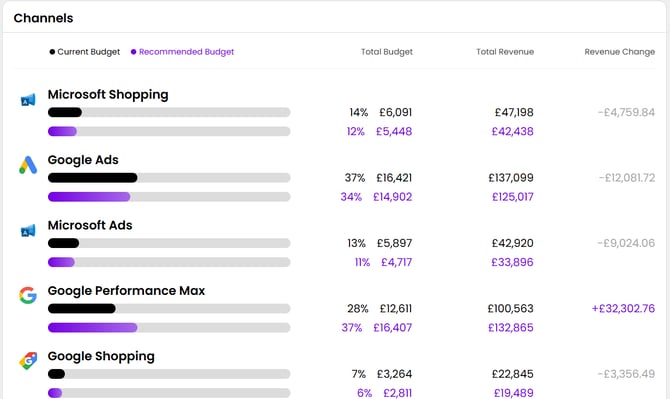Screen dimensions: 670x399
Task: Click the Google Performance Max G icon
Action: pos(28,295)
